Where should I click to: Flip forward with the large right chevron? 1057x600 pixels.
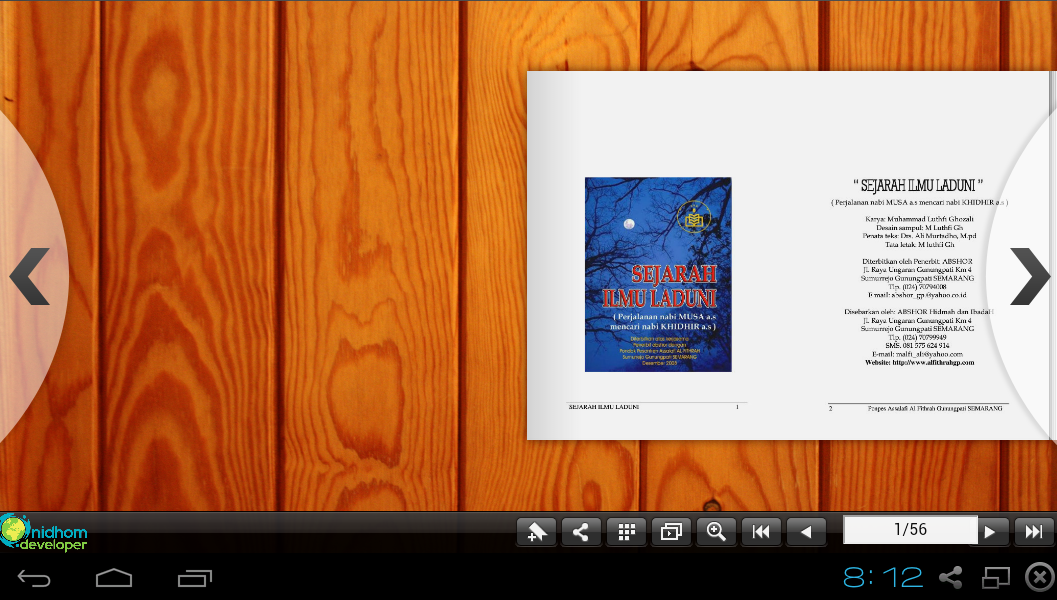(x=1030, y=276)
